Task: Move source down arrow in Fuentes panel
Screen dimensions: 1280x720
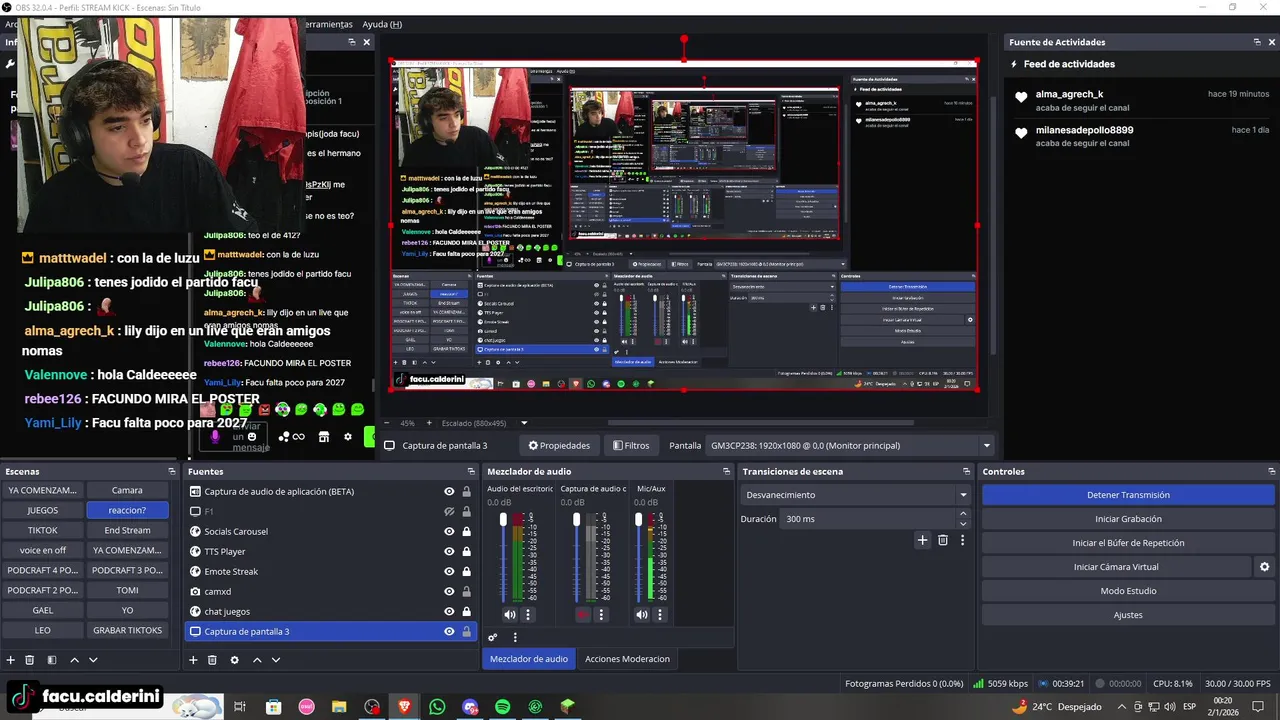Action: 276,660
